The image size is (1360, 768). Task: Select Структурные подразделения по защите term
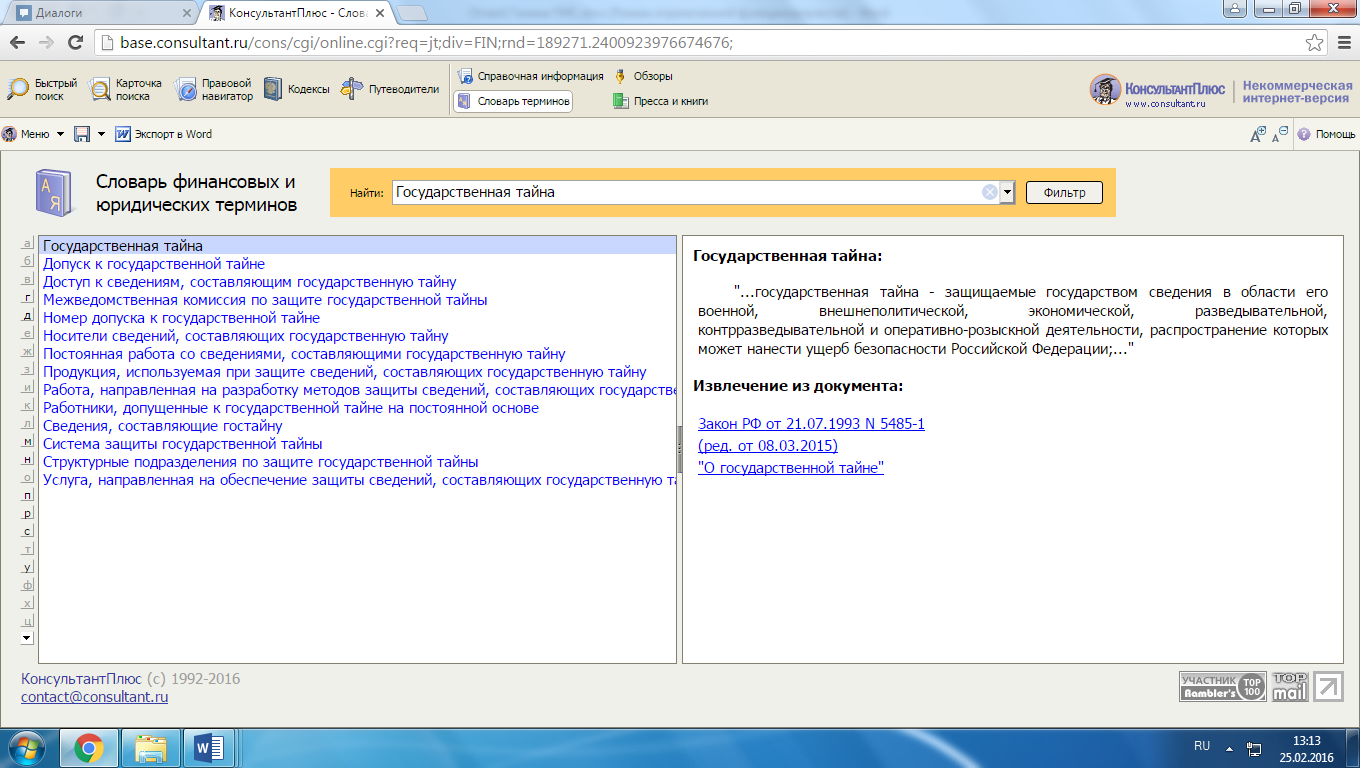point(261,462)
